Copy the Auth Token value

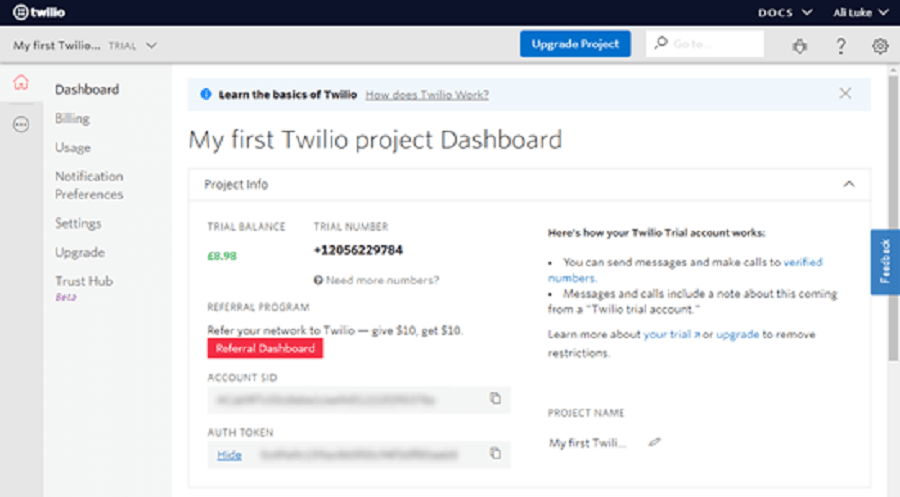pyautogui.click(x=495, y=453)
